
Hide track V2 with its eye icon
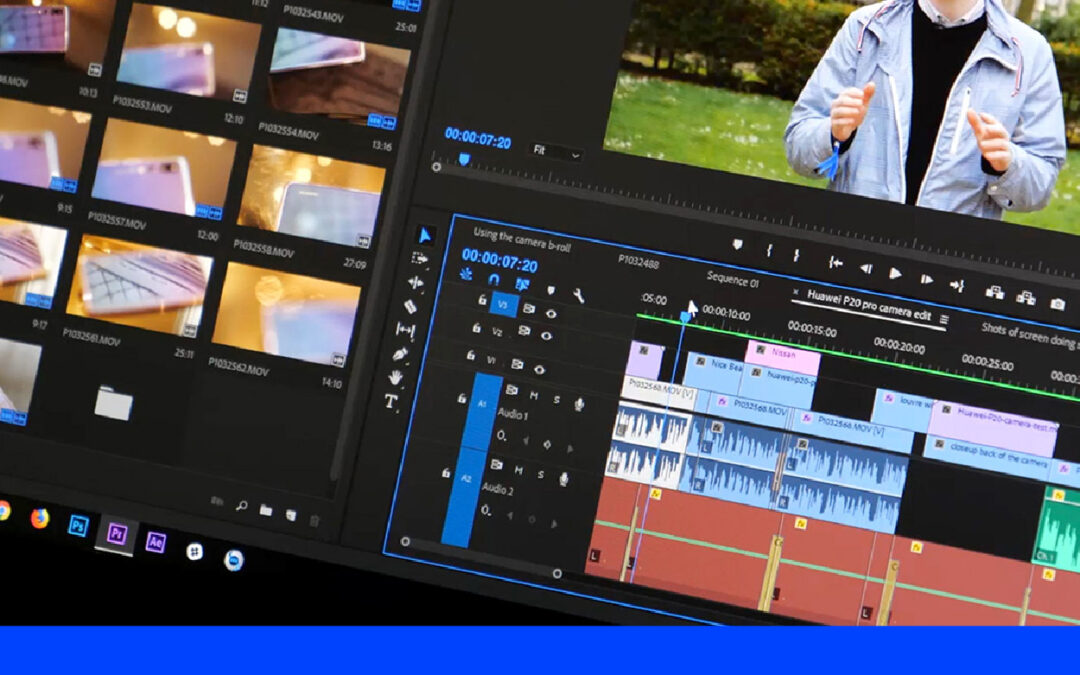pos(546,336)
